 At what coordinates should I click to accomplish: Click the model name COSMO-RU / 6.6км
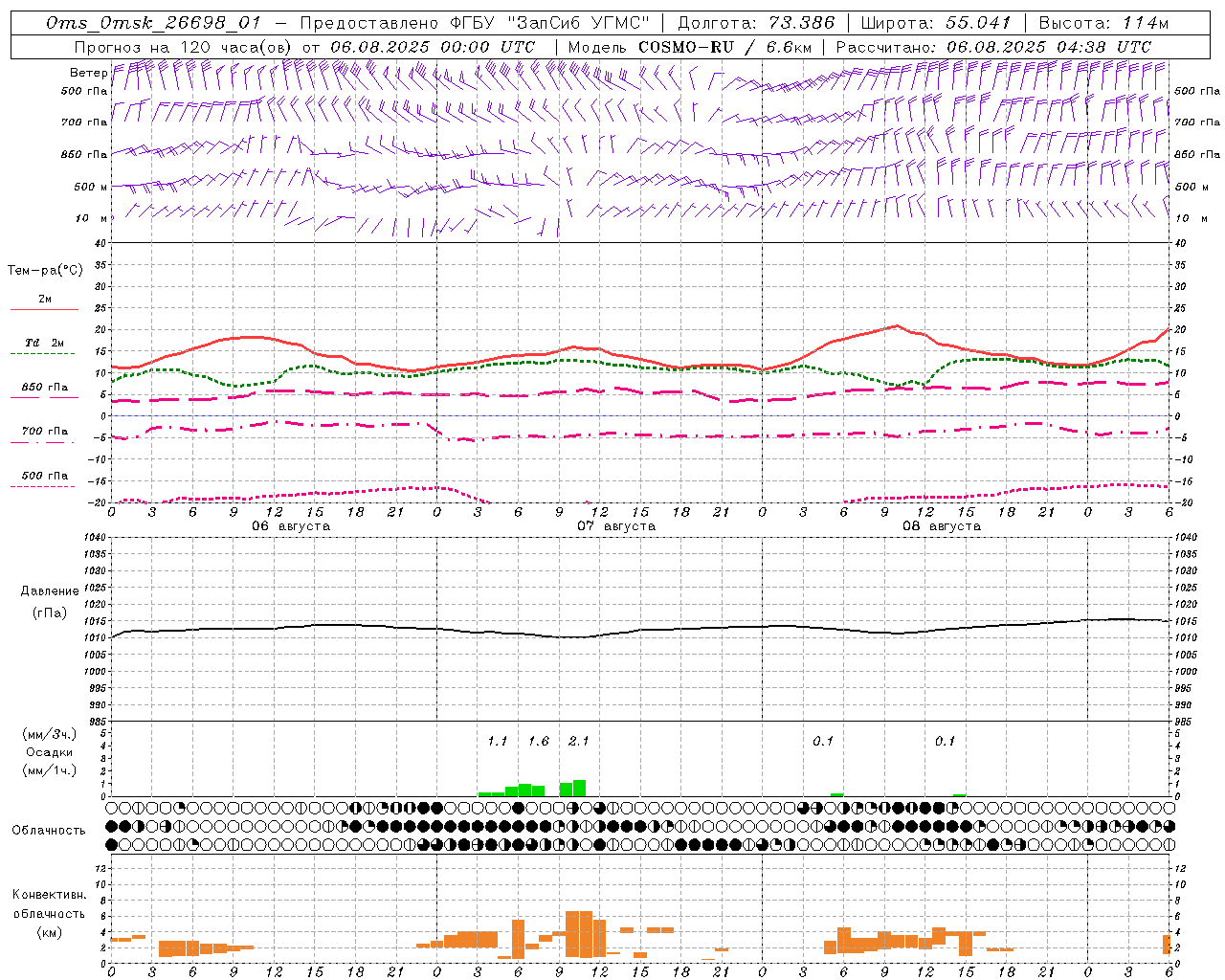(725, 47)
